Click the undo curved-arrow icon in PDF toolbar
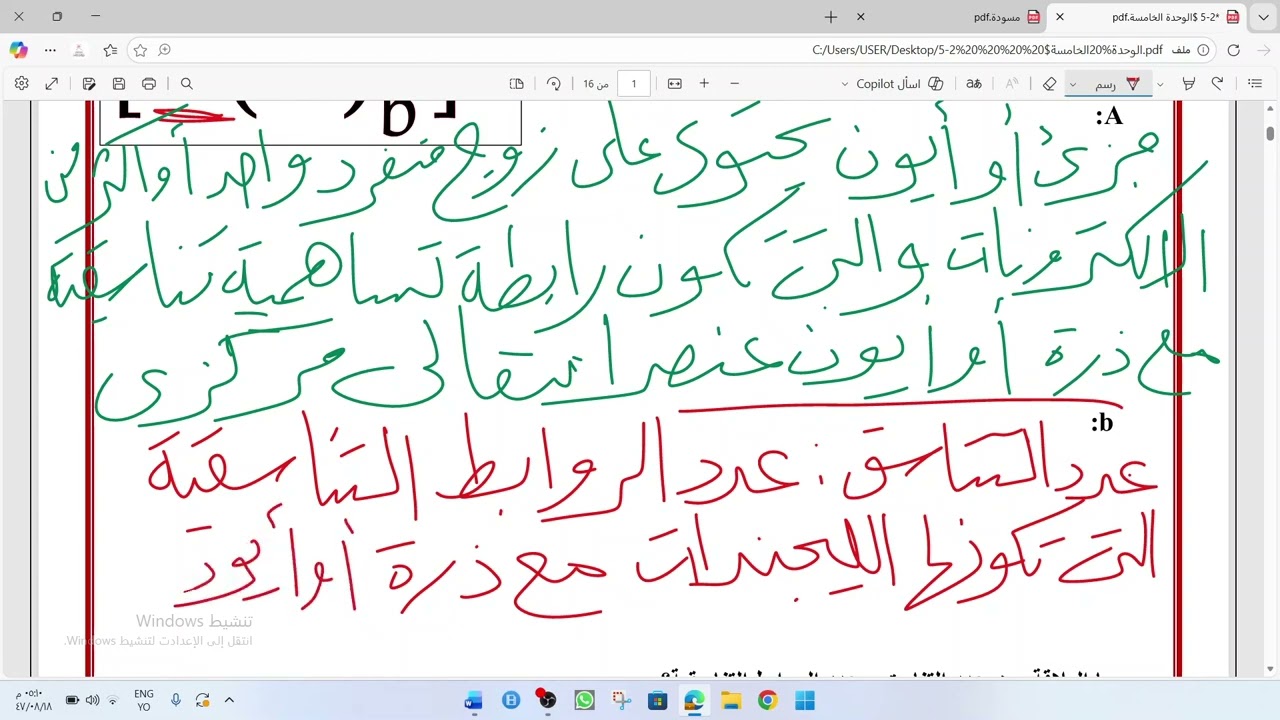The image size is (1280, 720). point(1217,84)
